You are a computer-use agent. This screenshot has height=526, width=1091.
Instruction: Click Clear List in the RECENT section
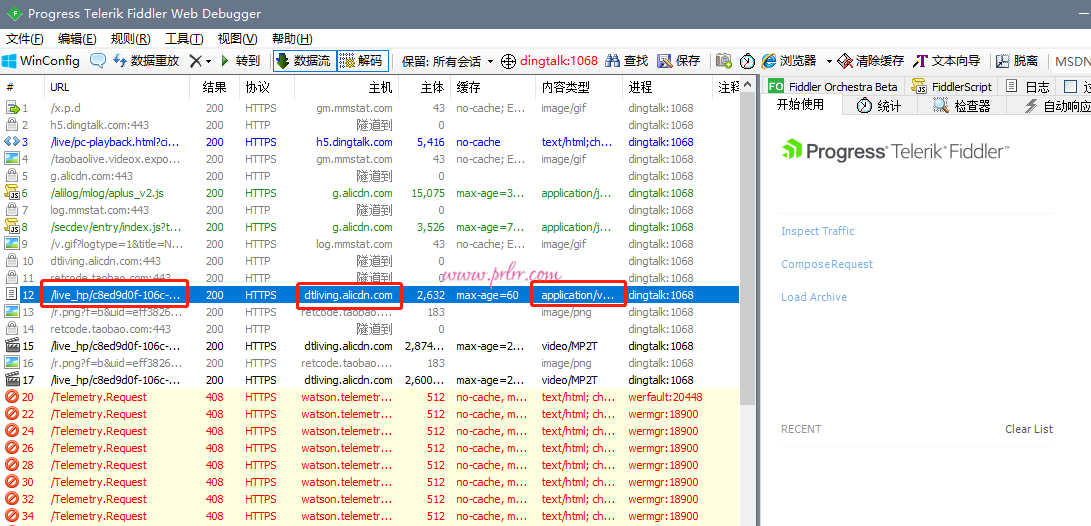pos(1028,429)
